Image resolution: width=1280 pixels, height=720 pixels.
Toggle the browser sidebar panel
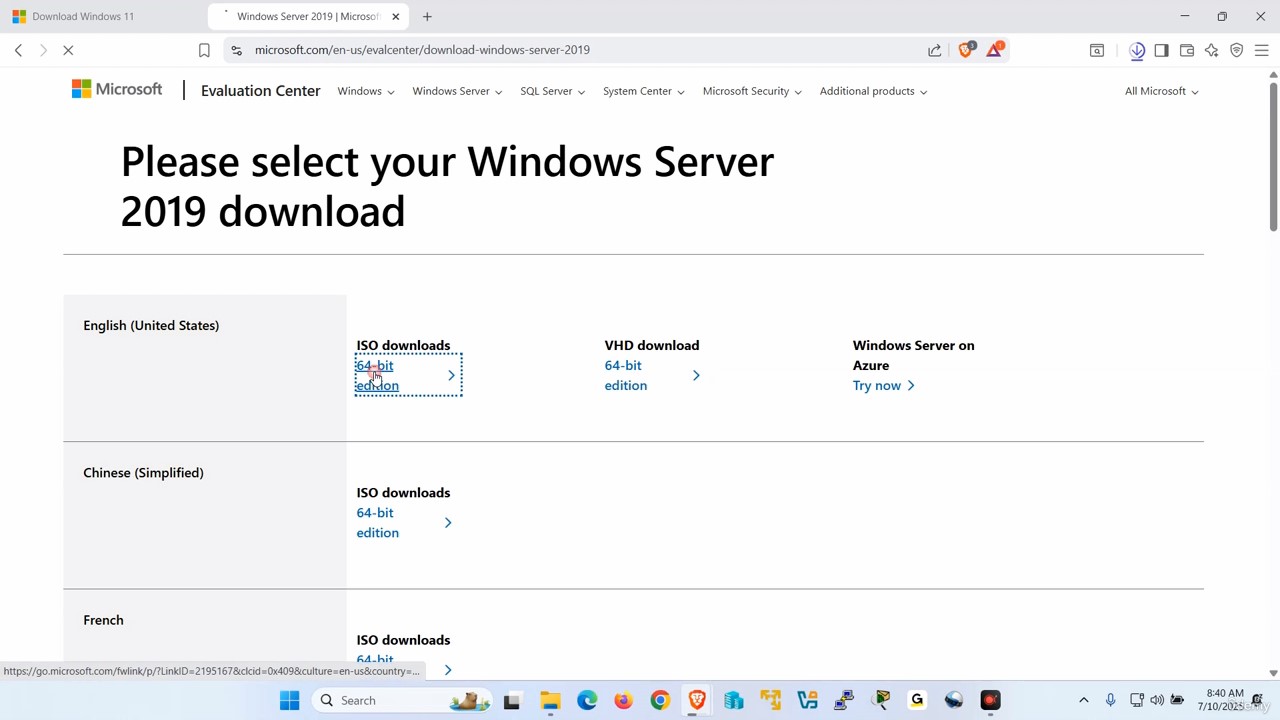coord(1161,50)
